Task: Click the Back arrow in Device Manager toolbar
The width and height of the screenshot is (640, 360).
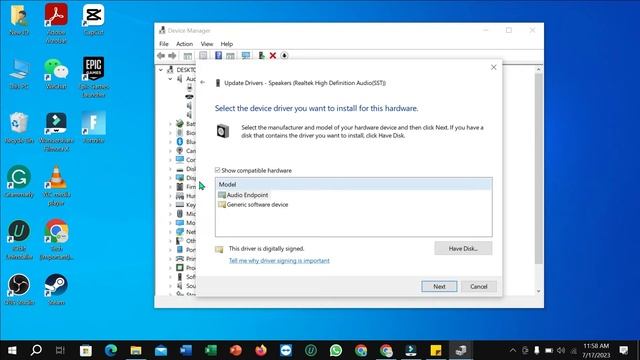Action: [161, 56]
